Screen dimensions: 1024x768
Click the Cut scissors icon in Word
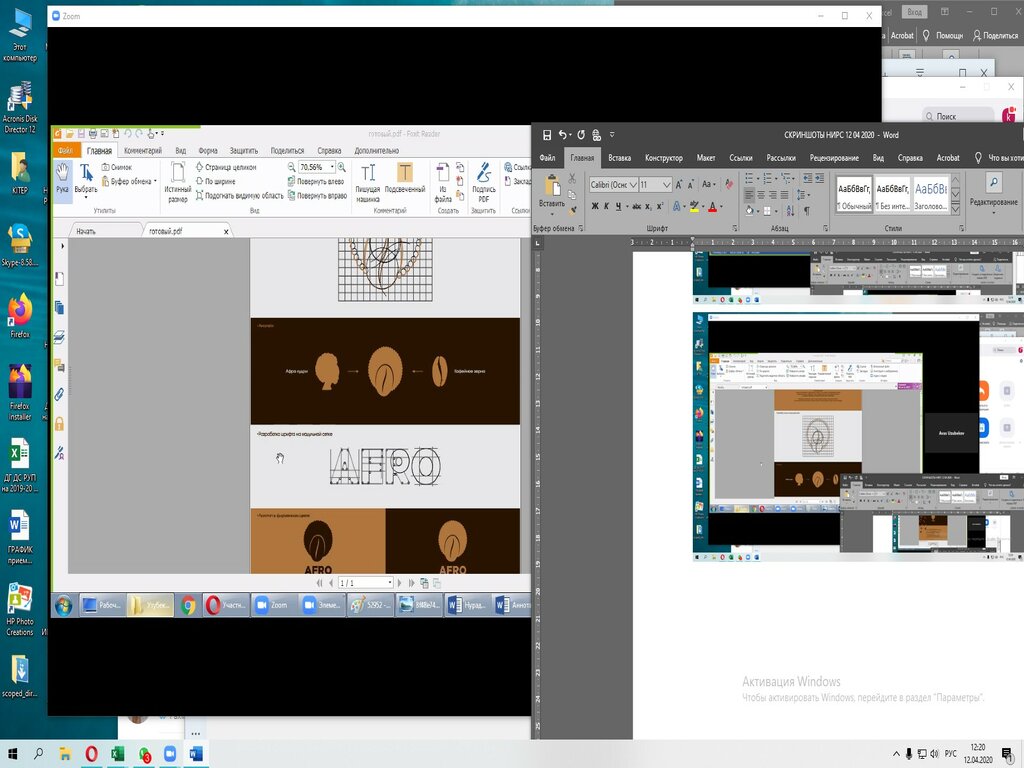[x=572, y=178]
